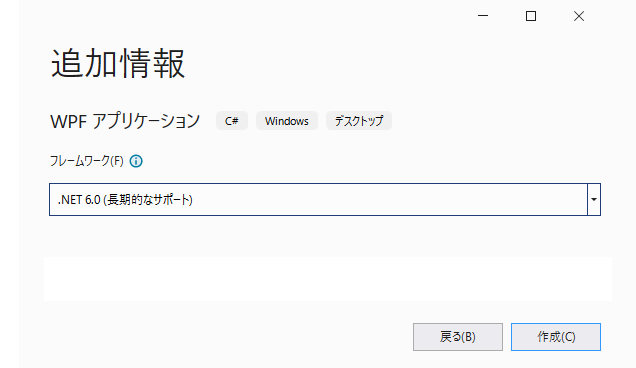Click the empty white panel below framework selector
This screenshot has height=368, width=636.
tap(328, 279)
